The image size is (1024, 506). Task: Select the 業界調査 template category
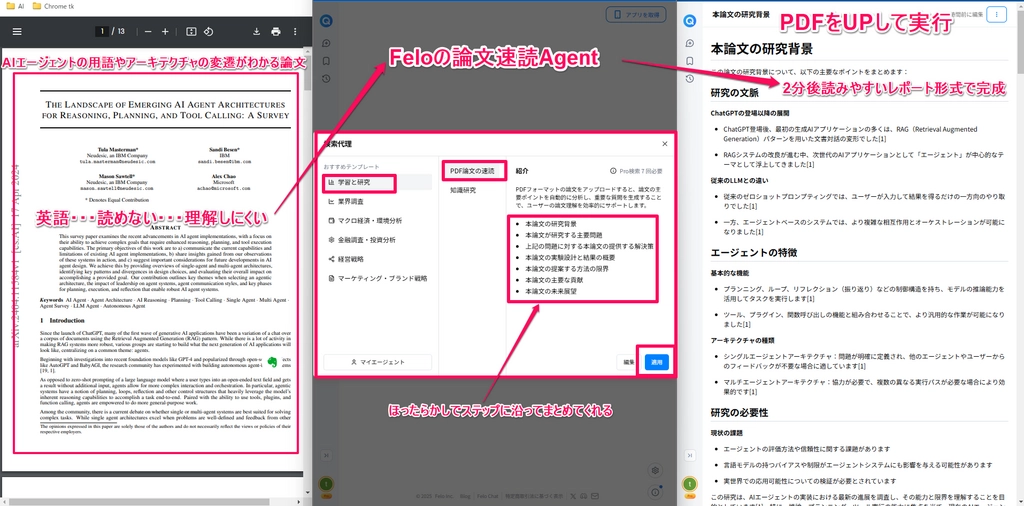pos(377,201)
